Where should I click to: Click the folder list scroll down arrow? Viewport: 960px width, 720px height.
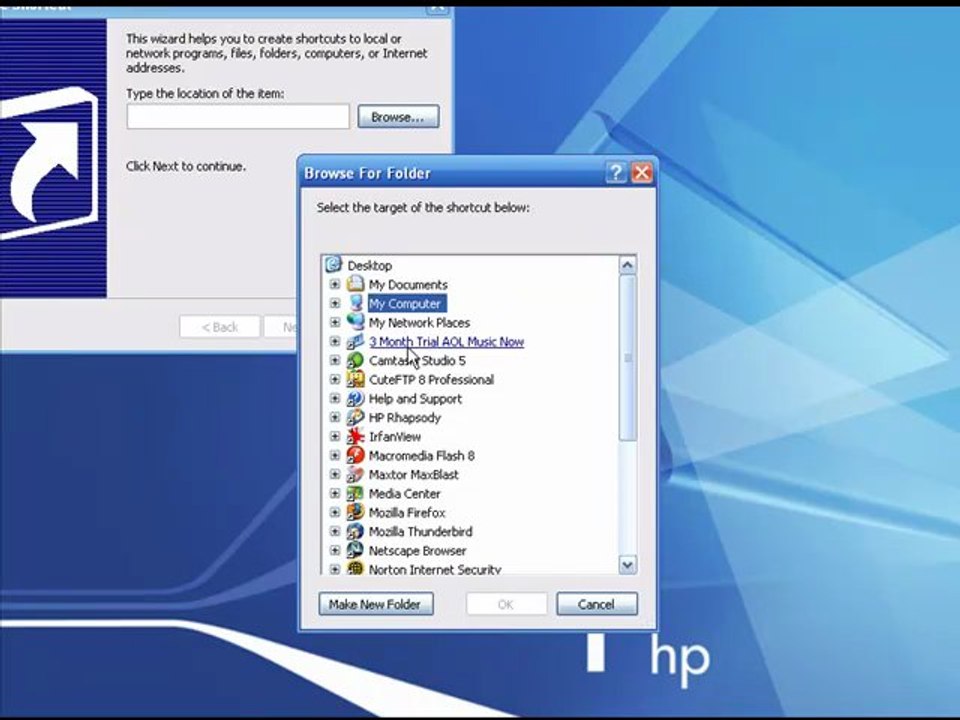point(628,564)
